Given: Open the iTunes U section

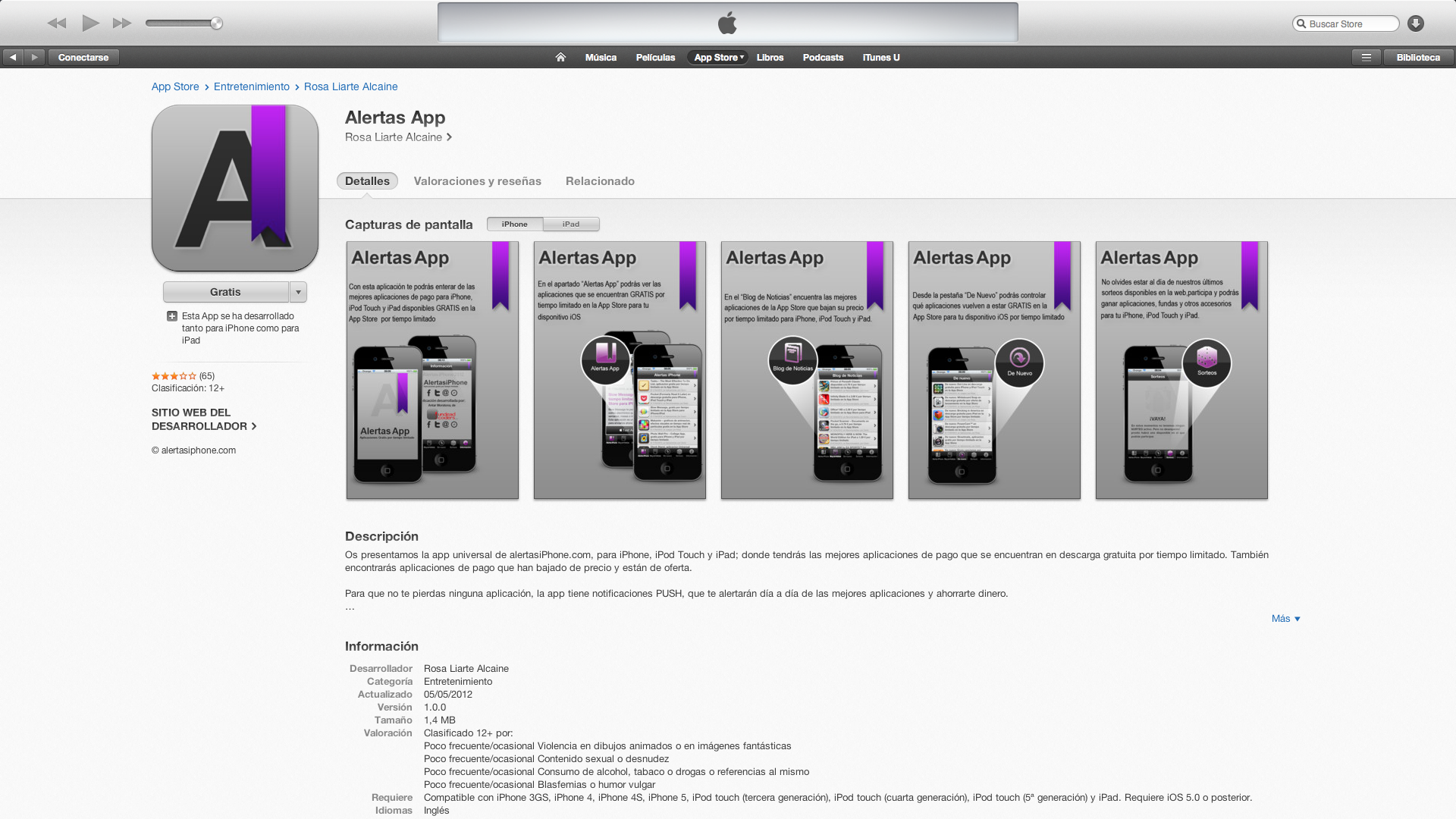Looking at the screenshot, I should pos(881,57).
